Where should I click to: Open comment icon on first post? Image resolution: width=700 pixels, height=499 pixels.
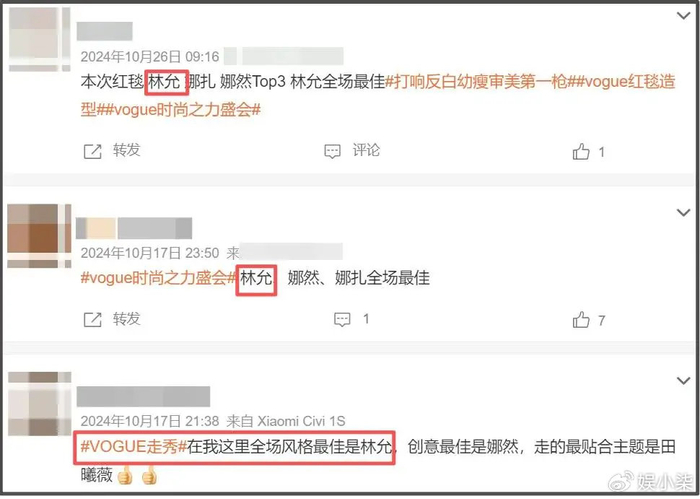(x=332, y=151)
